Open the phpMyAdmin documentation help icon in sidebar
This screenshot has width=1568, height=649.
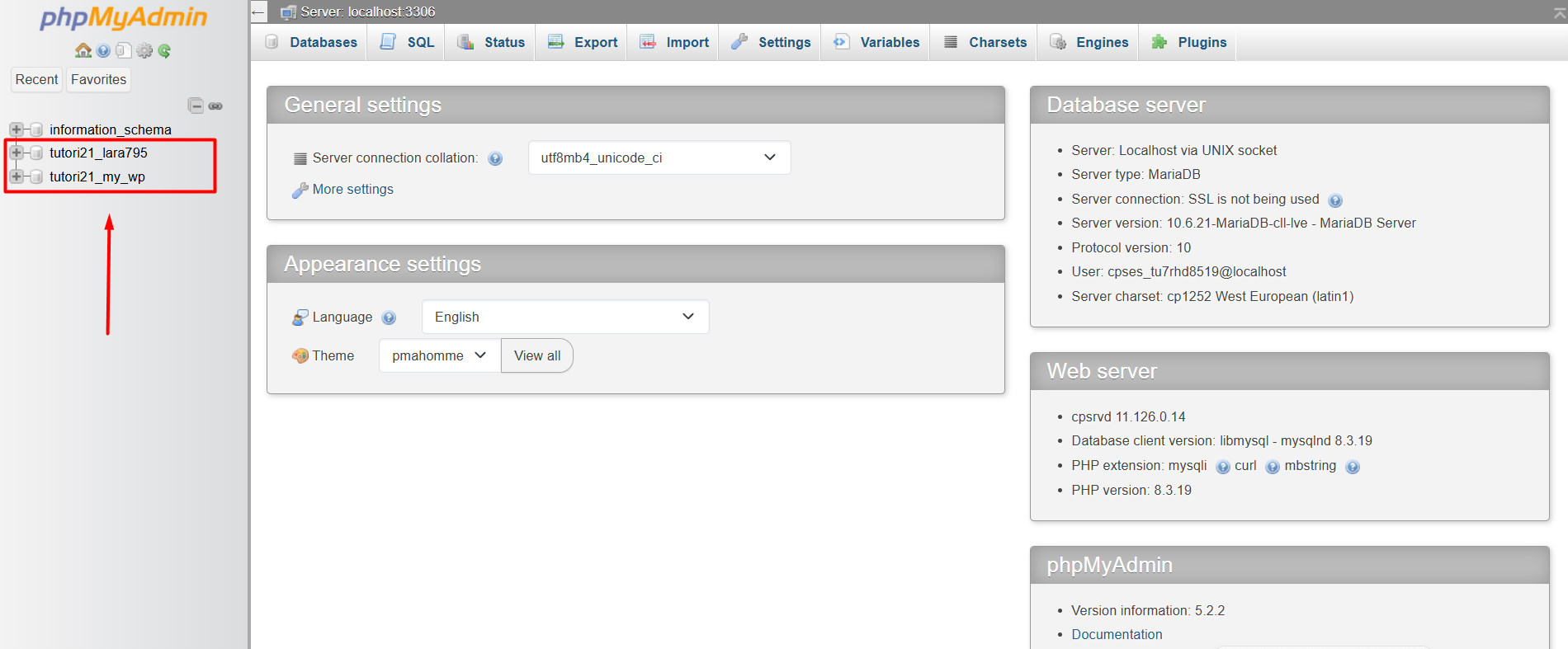coord(103,50)
